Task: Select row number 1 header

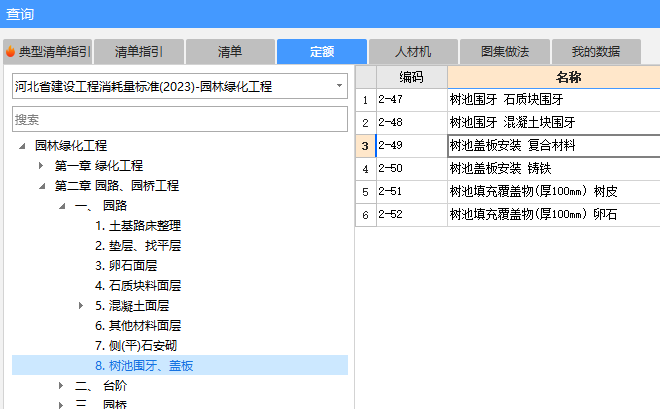Action: 365,100
